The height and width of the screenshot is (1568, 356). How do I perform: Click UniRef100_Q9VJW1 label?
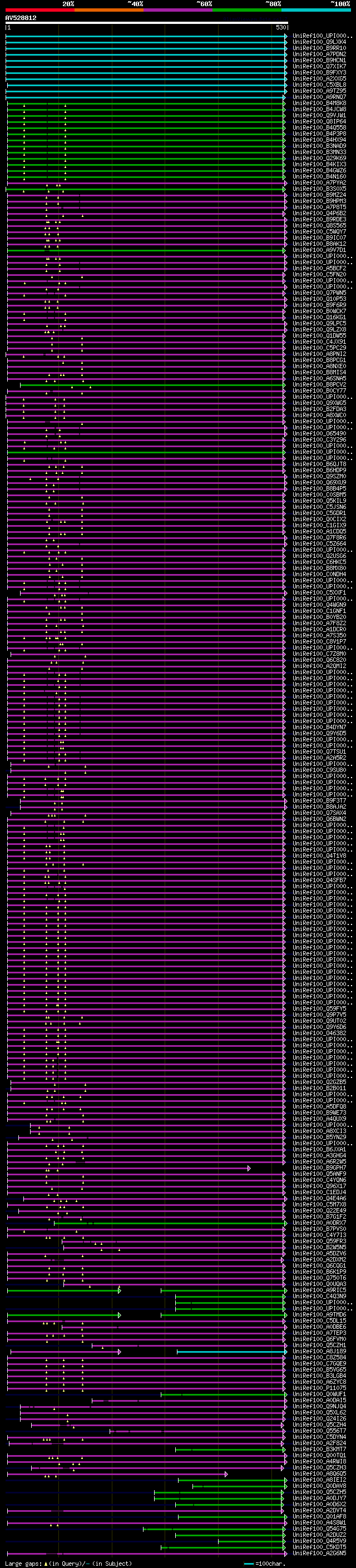pyautogui.click(x=319, y=115)
